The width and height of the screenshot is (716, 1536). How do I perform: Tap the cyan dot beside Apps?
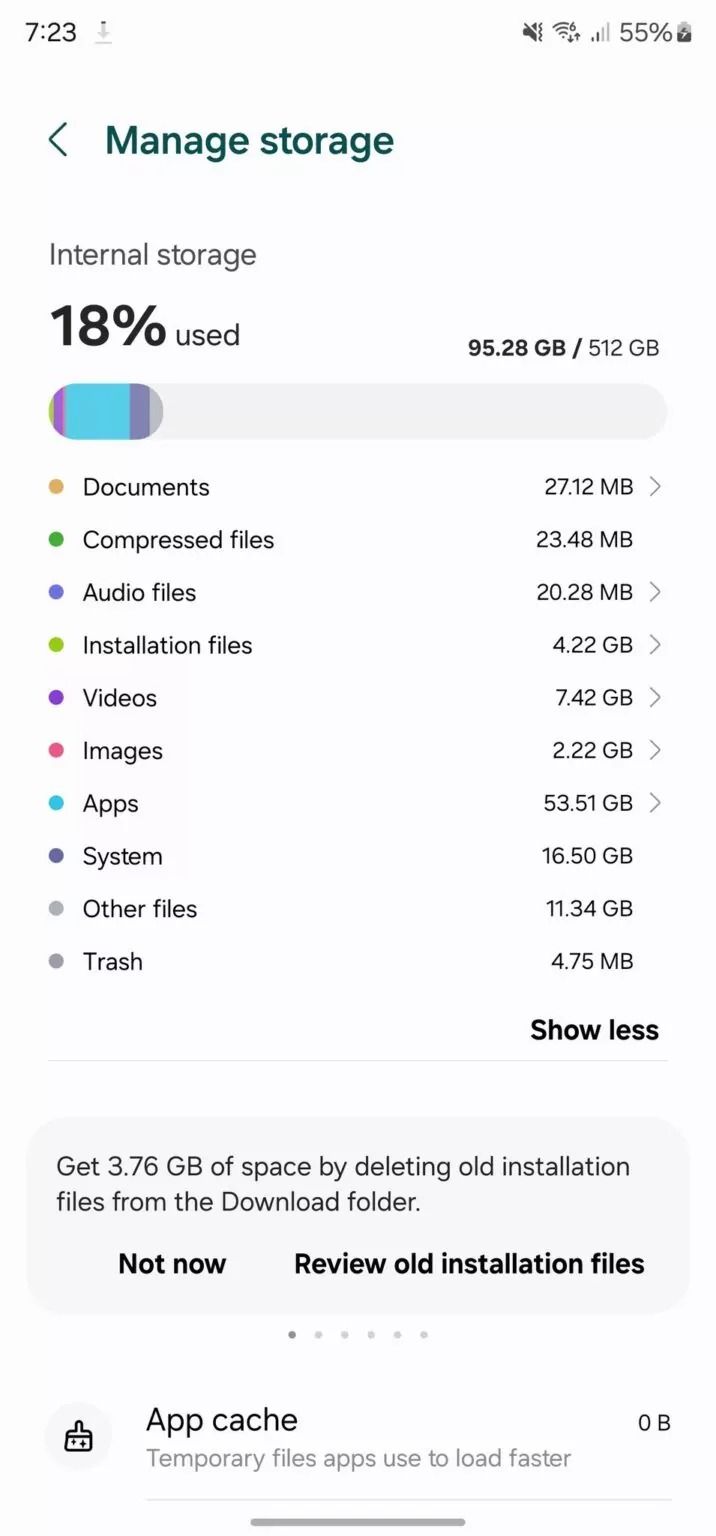[x=57, y=803]
